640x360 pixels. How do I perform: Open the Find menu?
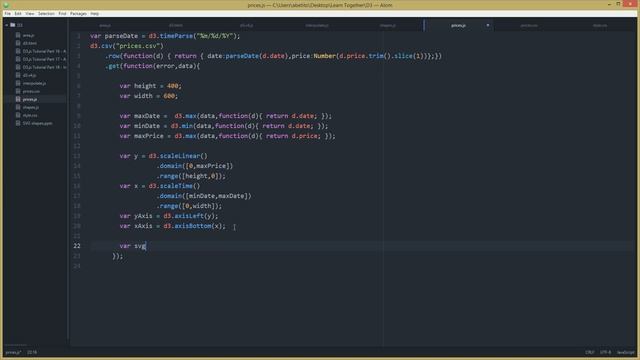62,13
